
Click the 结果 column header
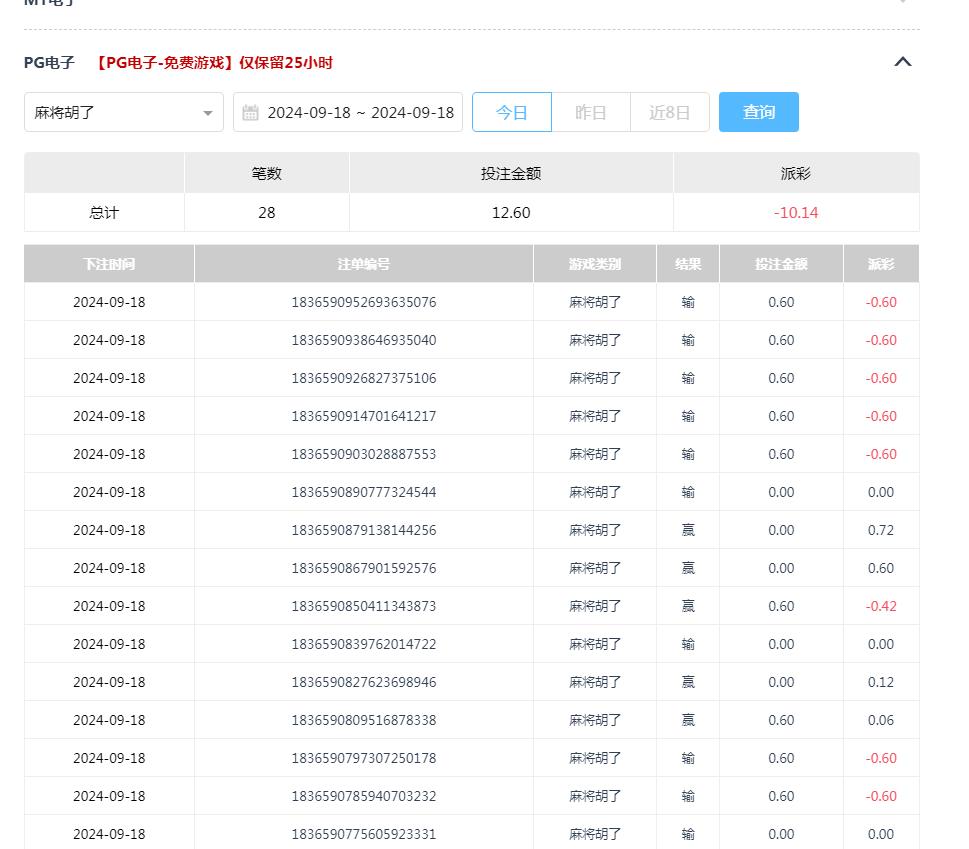(x=687, y=263)
